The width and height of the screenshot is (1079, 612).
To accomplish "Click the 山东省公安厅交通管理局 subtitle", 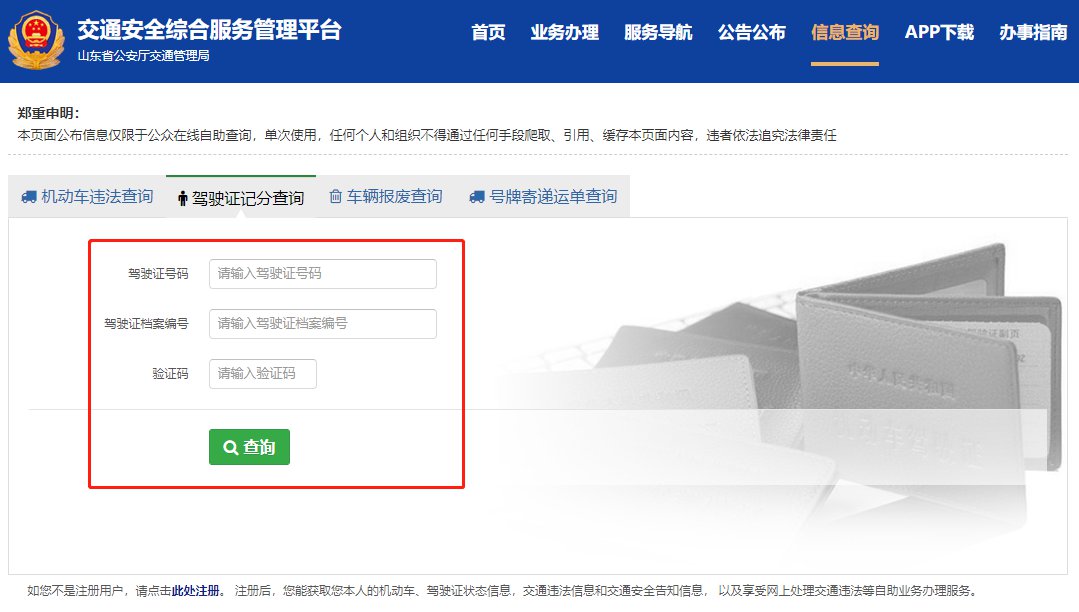I will (143, 56).
